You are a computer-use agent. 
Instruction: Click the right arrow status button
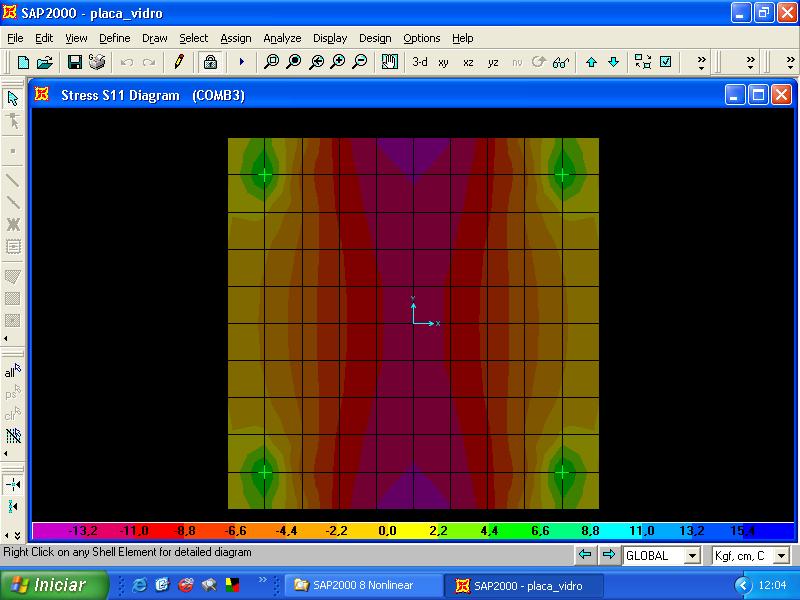pyautogui.click(x=608, y=555)
